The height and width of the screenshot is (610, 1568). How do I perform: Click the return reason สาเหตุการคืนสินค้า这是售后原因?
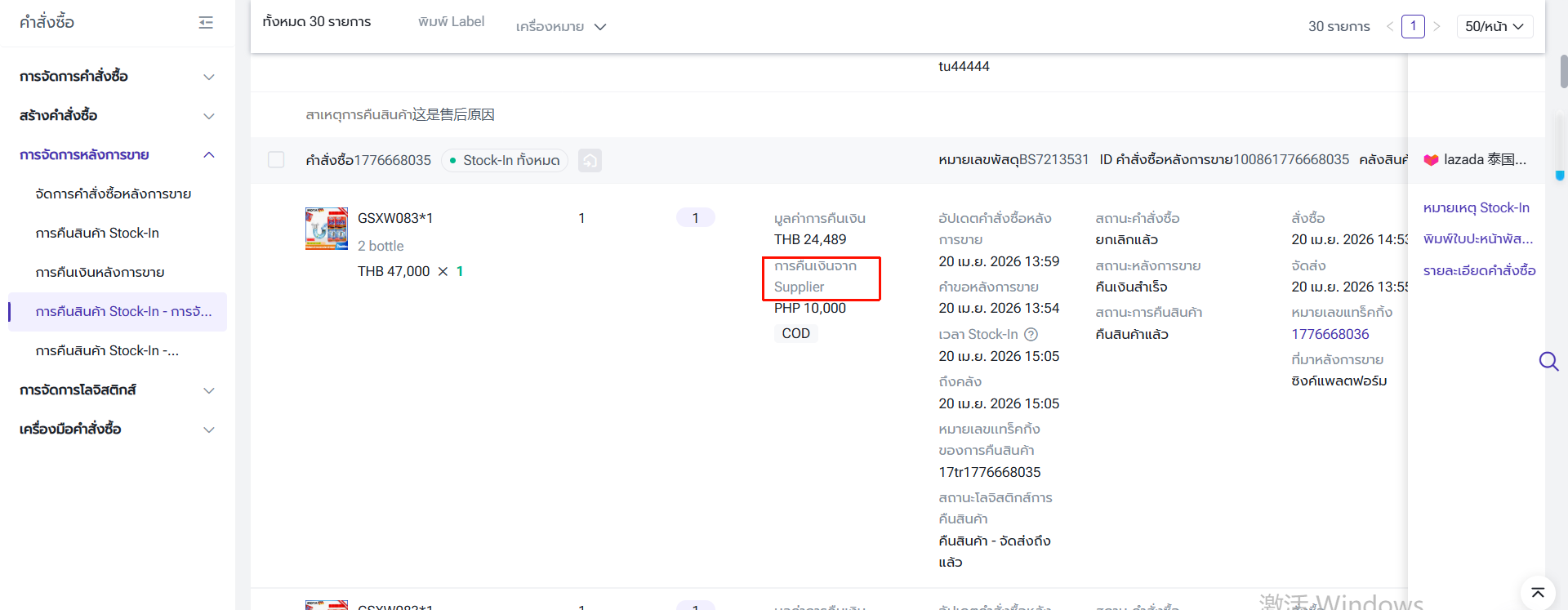click(x=400, y=114)
